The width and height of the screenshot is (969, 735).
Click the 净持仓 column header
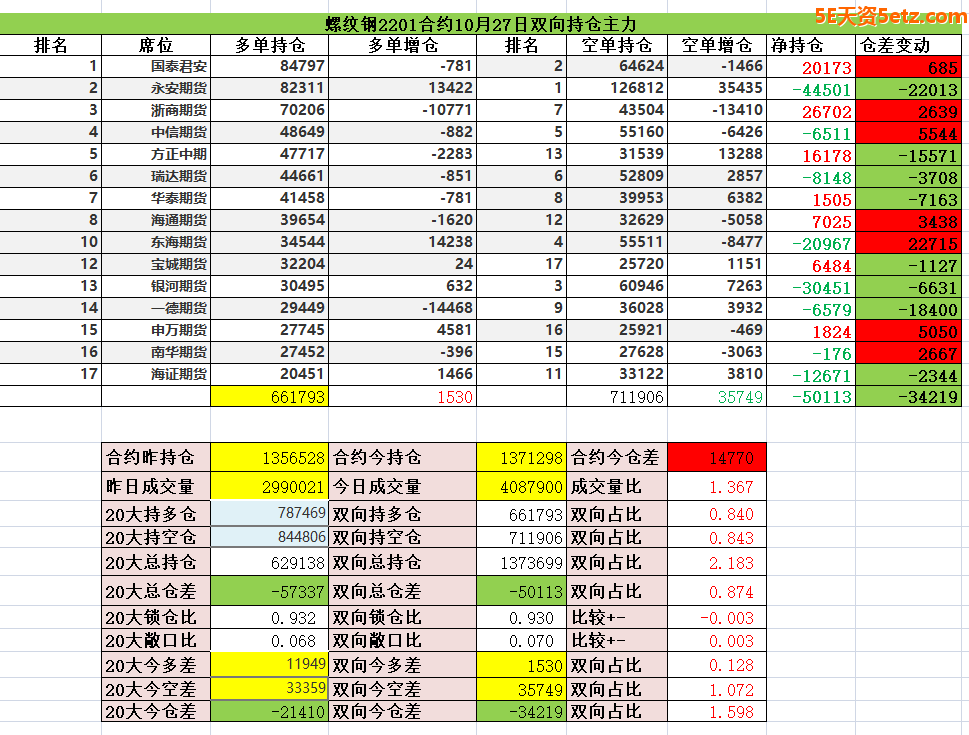tap(797, 45)
